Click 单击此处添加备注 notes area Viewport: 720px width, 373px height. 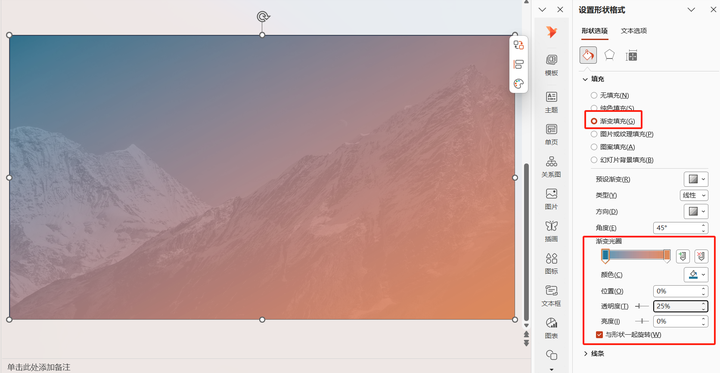tap(39, 367)
